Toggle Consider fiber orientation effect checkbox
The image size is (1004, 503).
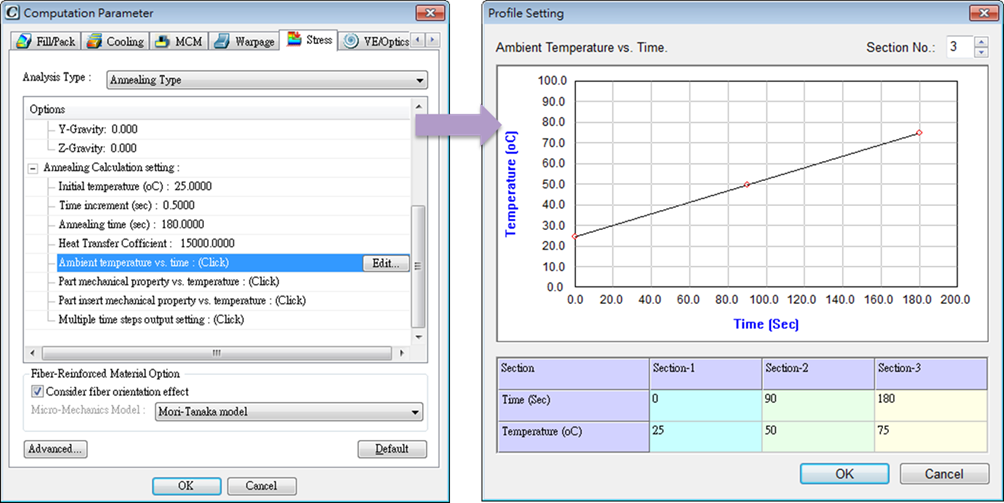(x=38, y=392)
